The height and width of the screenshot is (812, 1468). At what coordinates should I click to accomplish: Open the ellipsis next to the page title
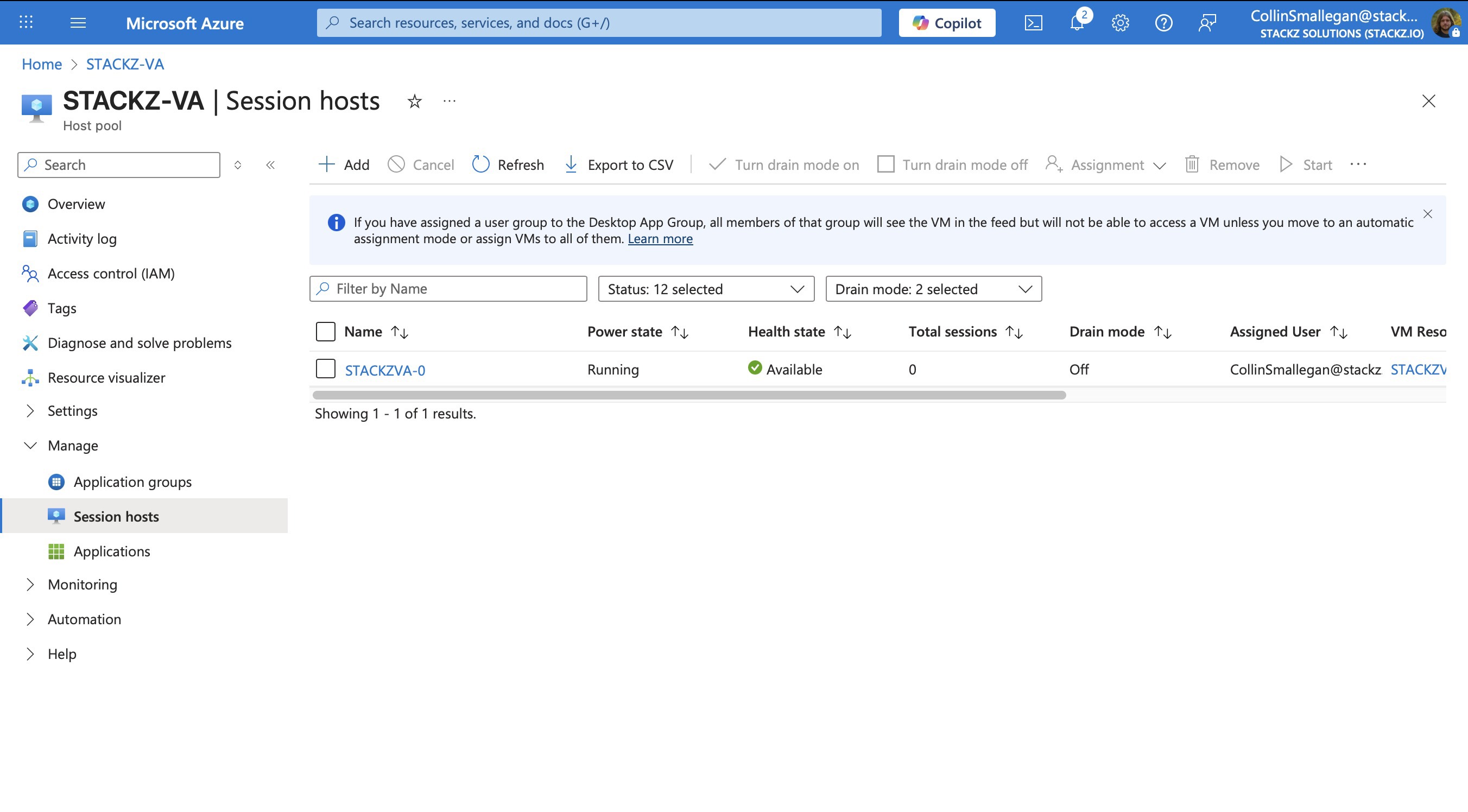(x=449, y=101)
